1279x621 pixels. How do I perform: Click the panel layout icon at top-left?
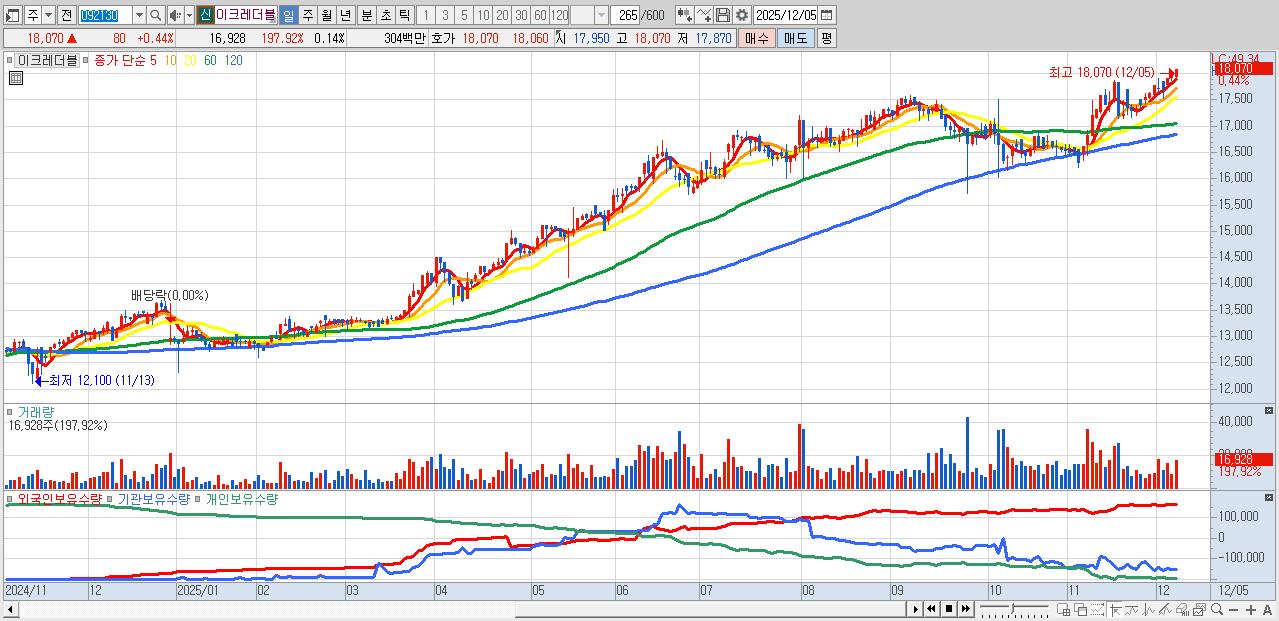12,15
